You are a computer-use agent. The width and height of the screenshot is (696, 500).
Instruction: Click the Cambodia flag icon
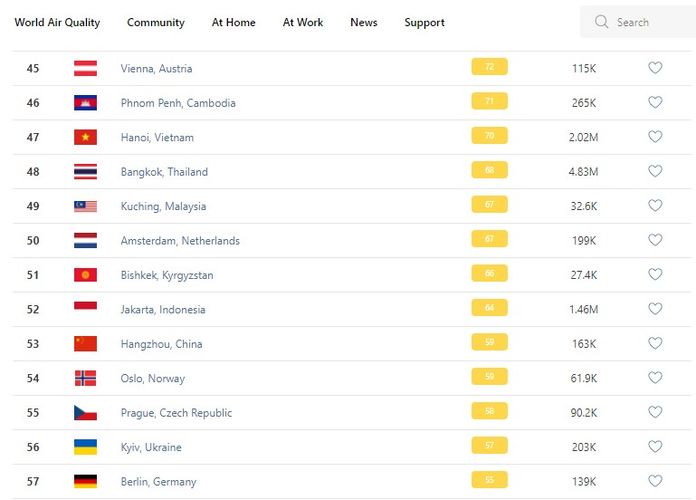coord(85,103)
